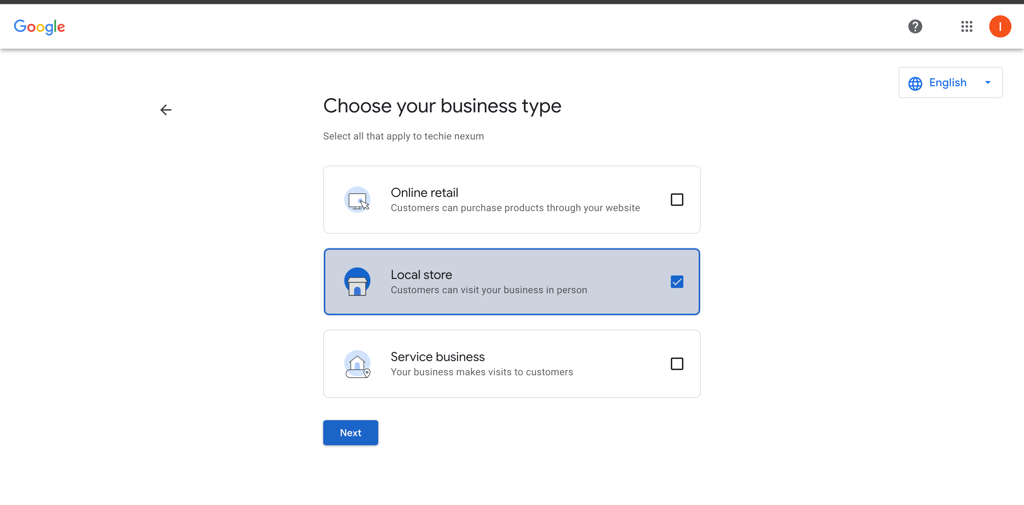Click the Service business house icon

(x=357, y=364)
